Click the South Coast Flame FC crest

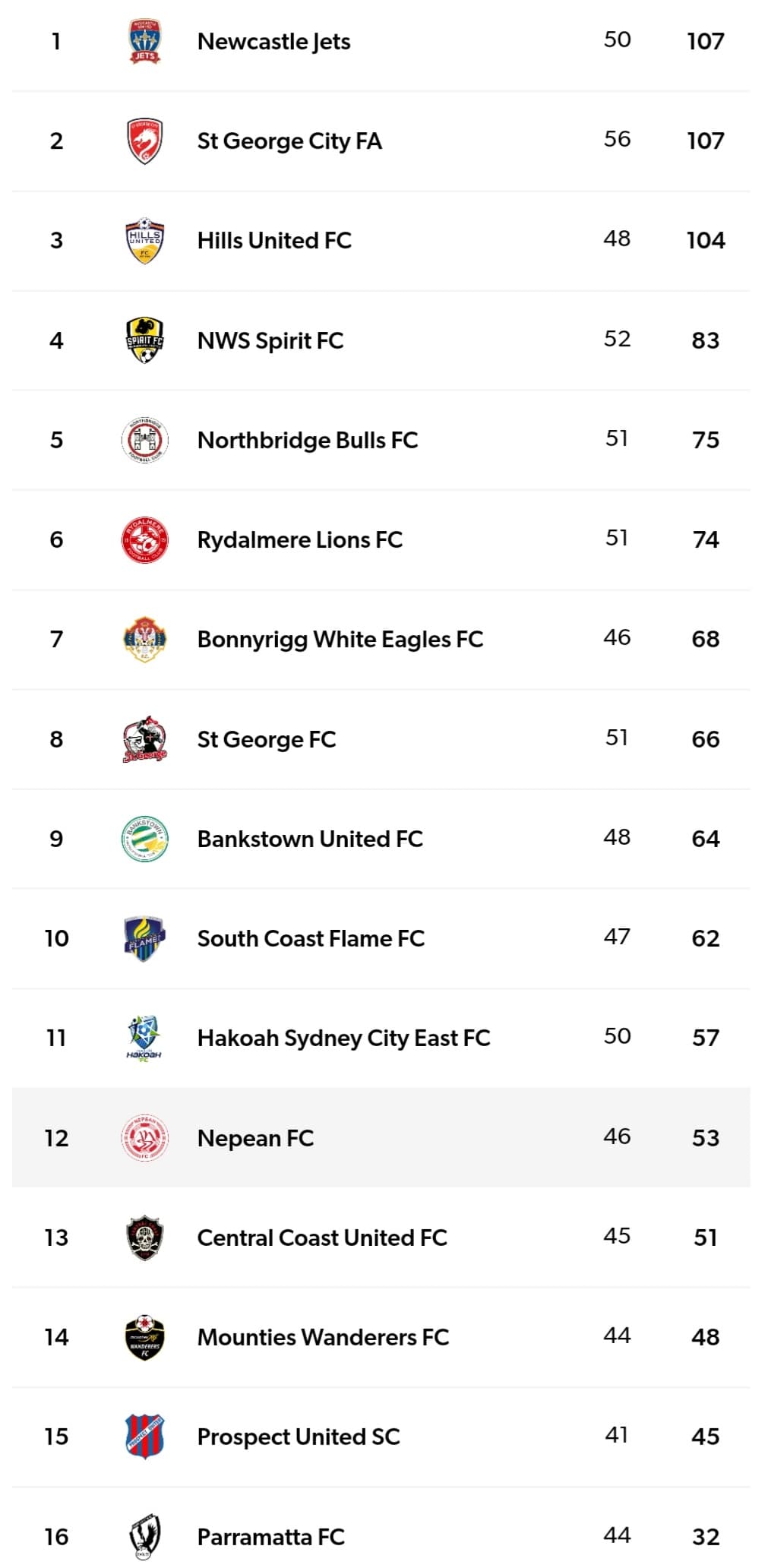(144, 938)
